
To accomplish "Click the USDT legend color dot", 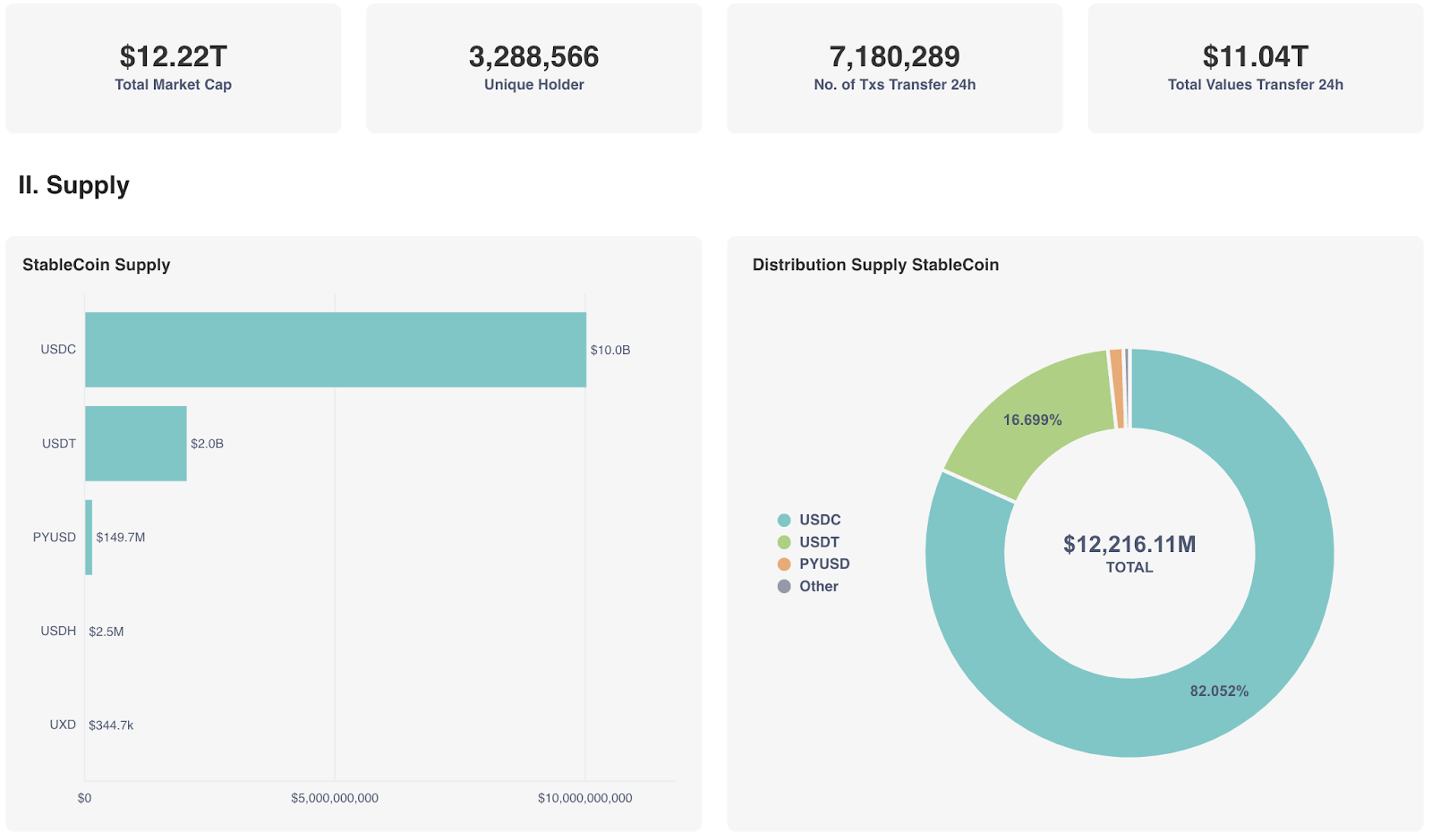I will [x=784, y=542].
